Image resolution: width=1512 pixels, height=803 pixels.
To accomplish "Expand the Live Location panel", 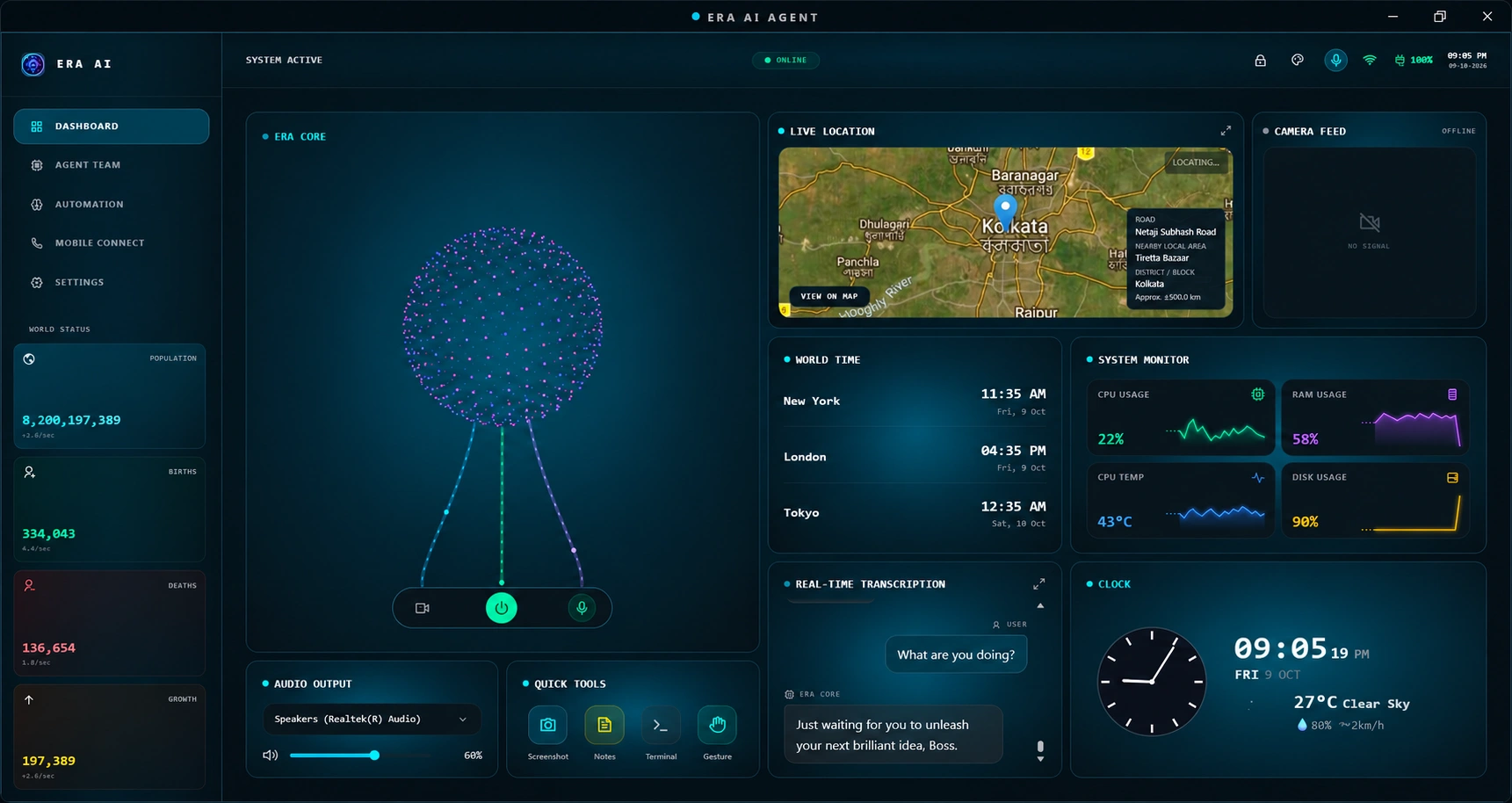I will [1226, 131].
